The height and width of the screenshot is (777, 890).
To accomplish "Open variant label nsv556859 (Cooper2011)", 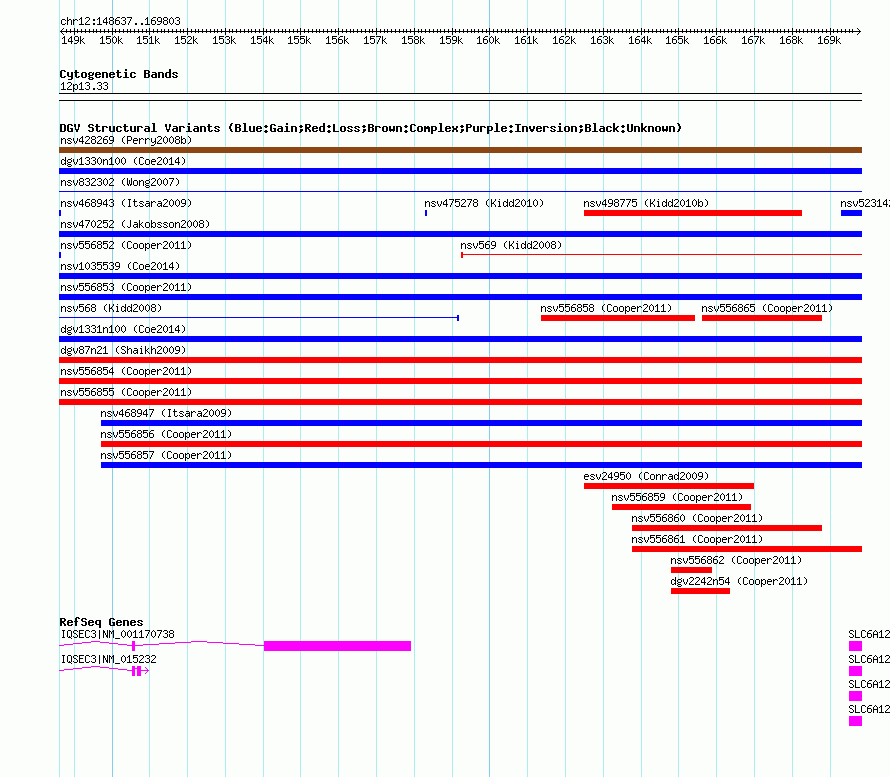I will pos(677,497).
